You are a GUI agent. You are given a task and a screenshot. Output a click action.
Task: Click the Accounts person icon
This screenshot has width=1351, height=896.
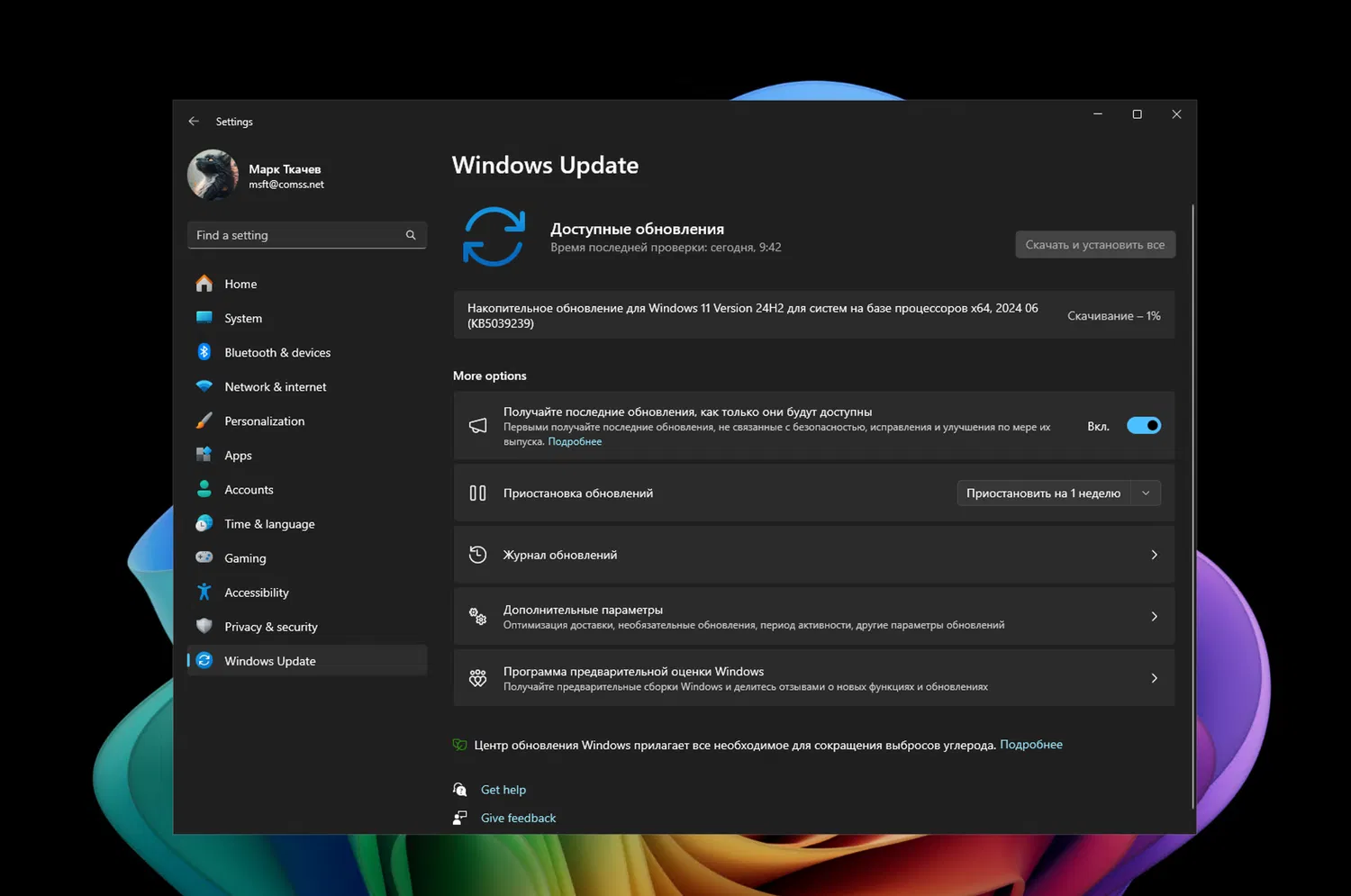[x=204, y=489]
